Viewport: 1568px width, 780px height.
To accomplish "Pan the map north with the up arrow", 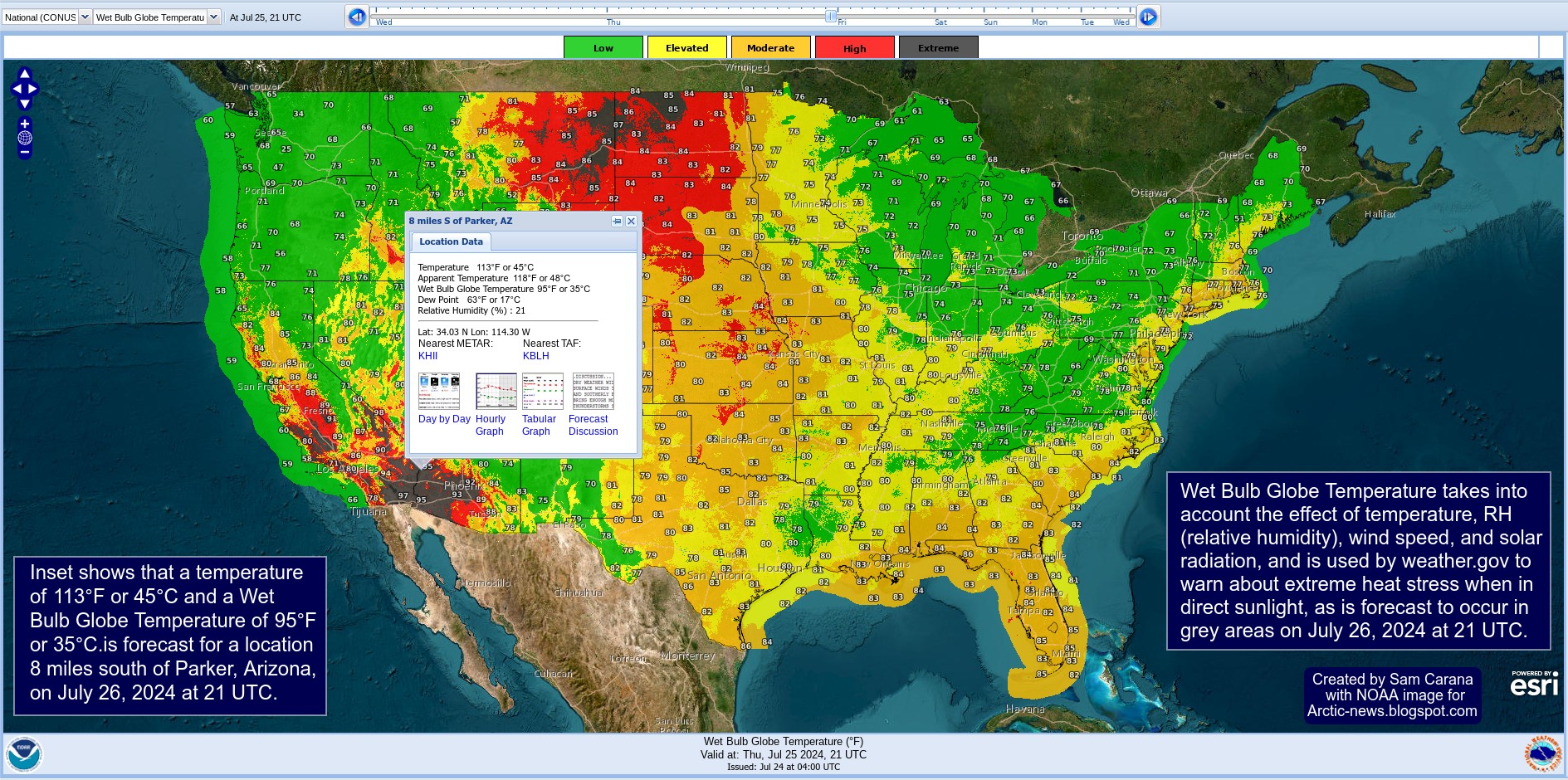I will (25, 74).
